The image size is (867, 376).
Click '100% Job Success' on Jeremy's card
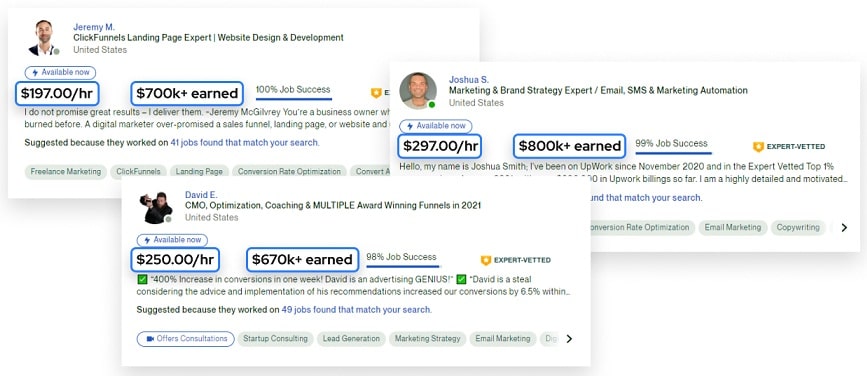coord(293,89)
